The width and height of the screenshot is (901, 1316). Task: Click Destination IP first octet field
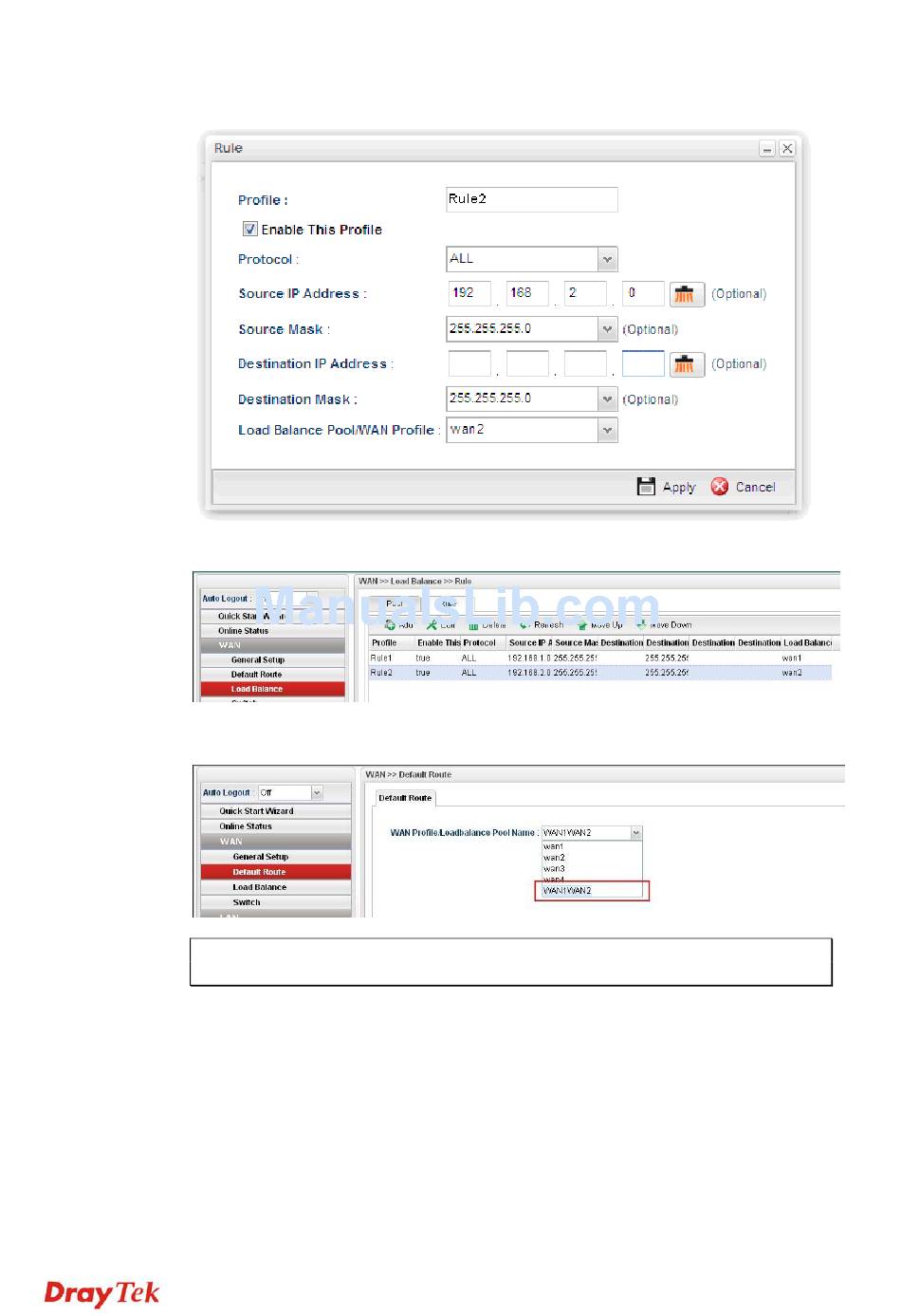(469, 363)
